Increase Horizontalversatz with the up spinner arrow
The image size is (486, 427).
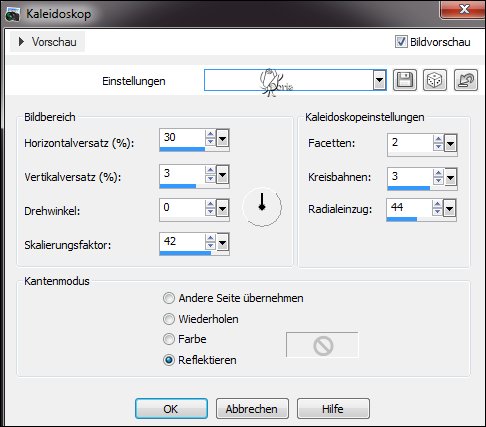210,134
